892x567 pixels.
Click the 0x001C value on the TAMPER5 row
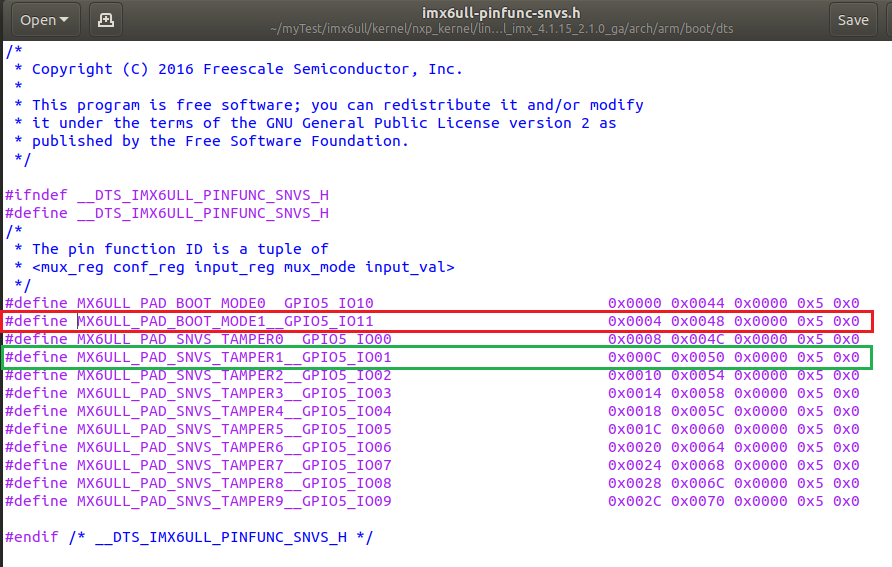[x=635, y=429]
